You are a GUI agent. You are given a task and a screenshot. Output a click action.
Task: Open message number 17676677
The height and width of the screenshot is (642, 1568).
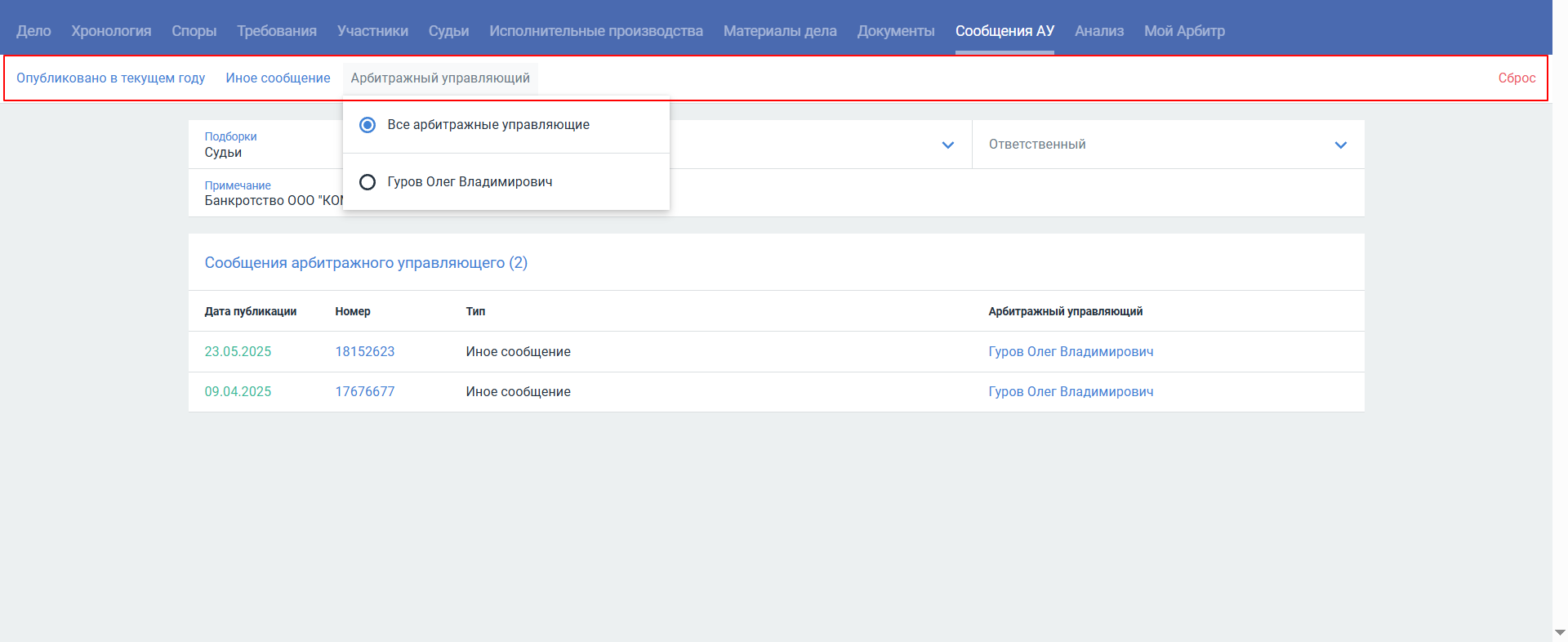click(364, 392)
